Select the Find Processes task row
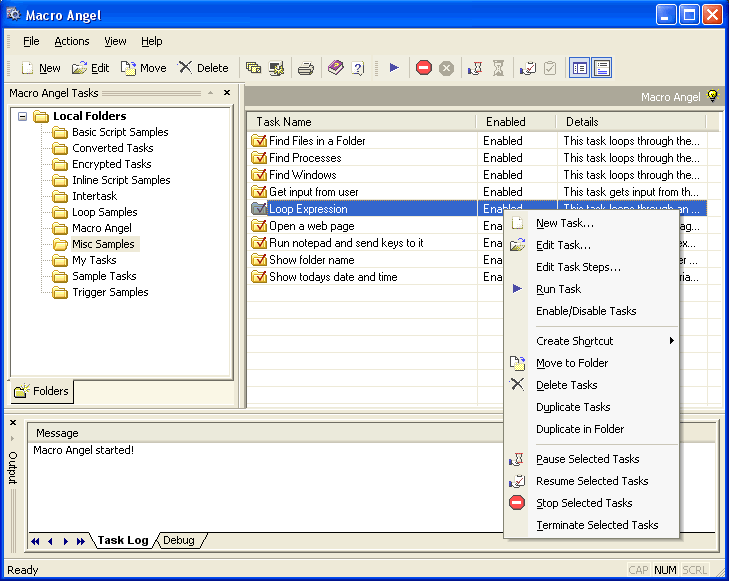 pos(477,158)
